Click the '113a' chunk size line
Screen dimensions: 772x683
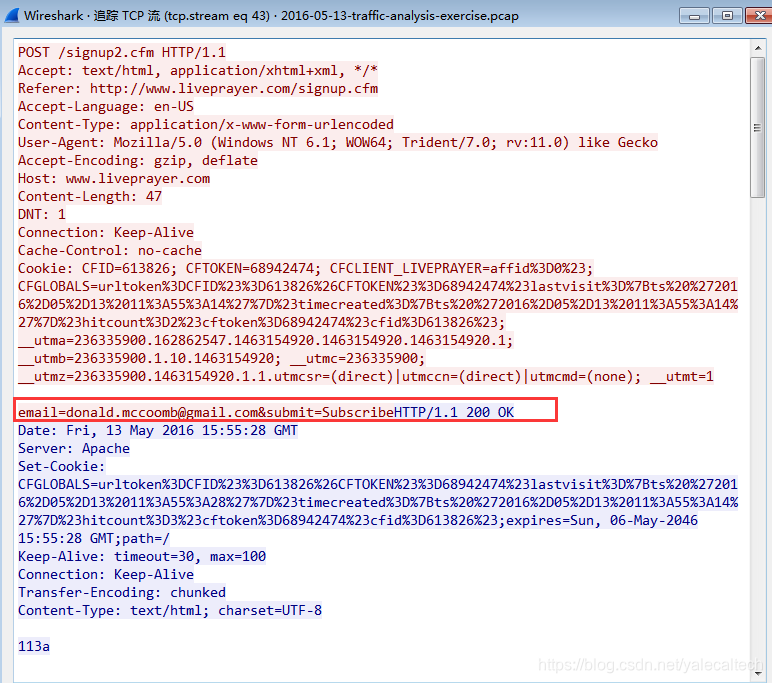[x=34, y=647]
